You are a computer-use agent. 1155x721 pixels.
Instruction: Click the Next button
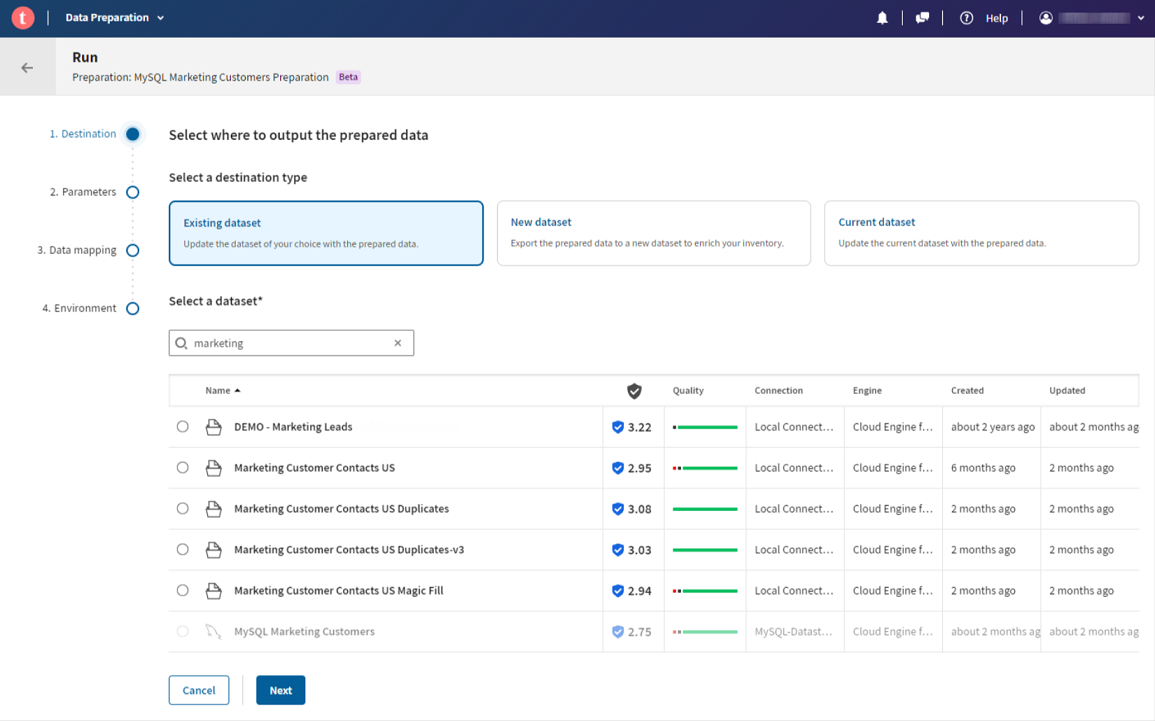280,690
